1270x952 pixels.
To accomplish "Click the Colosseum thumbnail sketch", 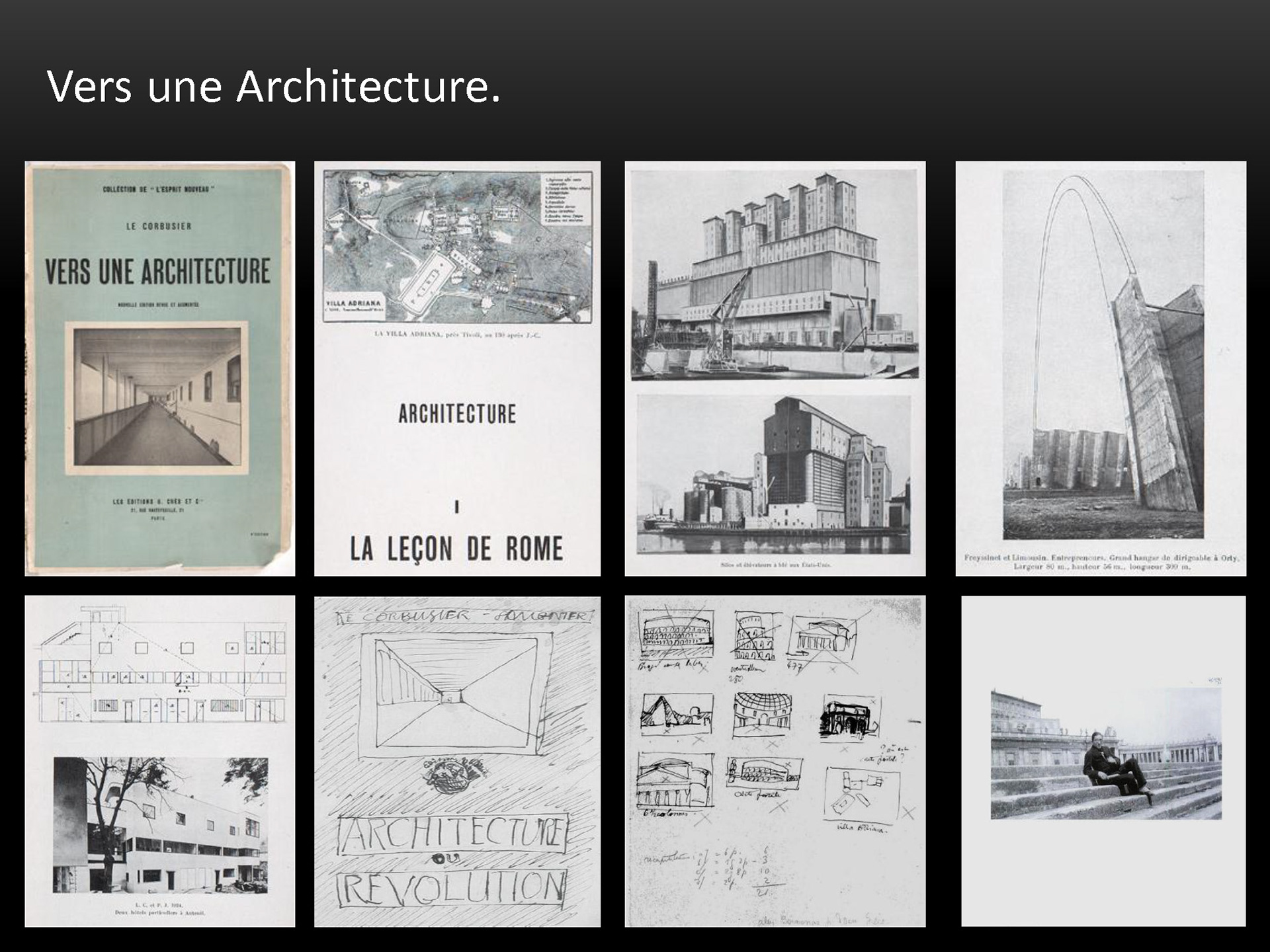I will click(x=675, y=632).
